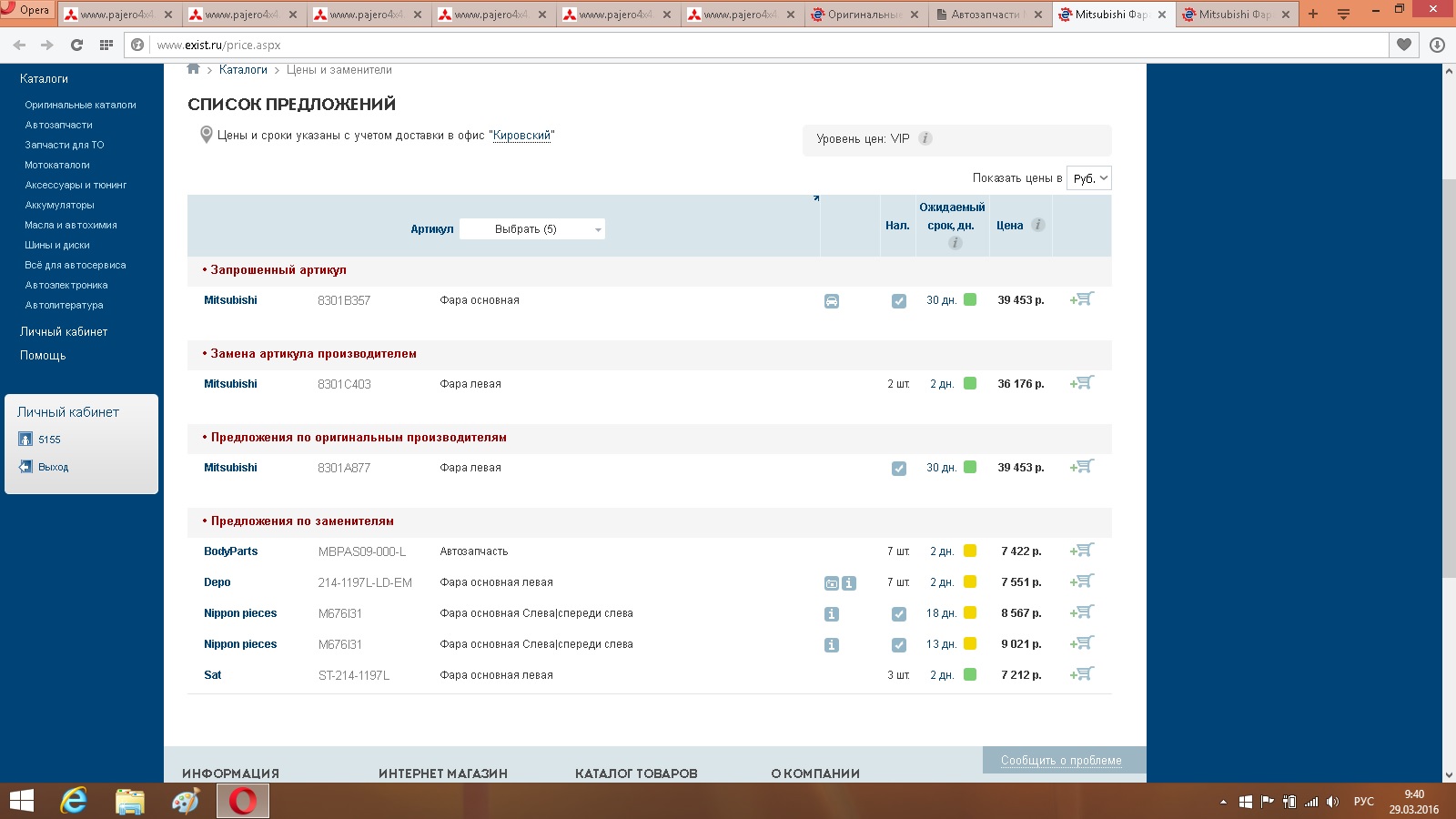Screen dimensions: 1456x819
Task: Add Sat ST-214-1197L headlight to cart
Action: coord(1082,674)
